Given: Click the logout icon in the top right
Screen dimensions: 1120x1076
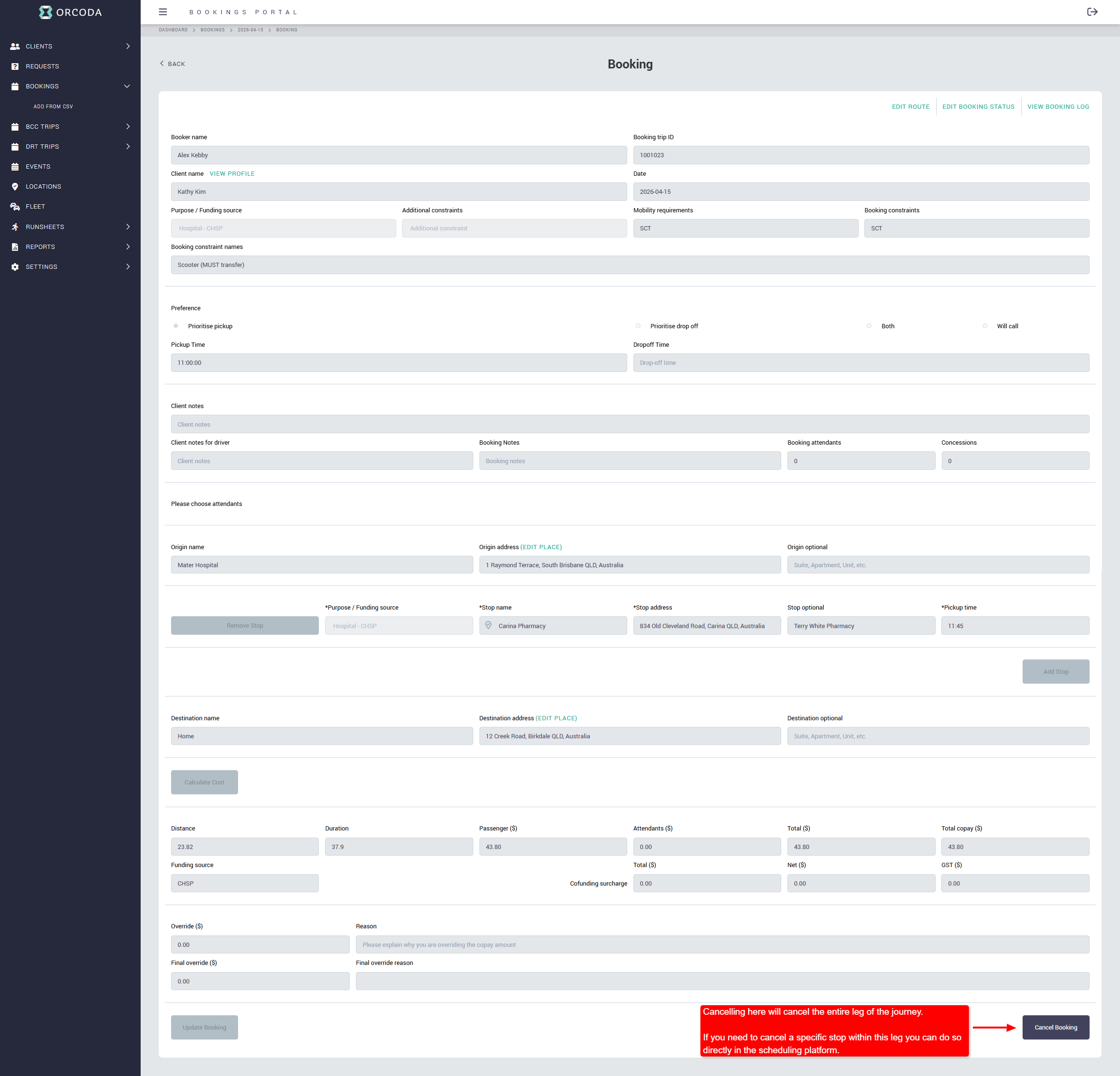Looking at the screenshot, I should [1092, 12].
